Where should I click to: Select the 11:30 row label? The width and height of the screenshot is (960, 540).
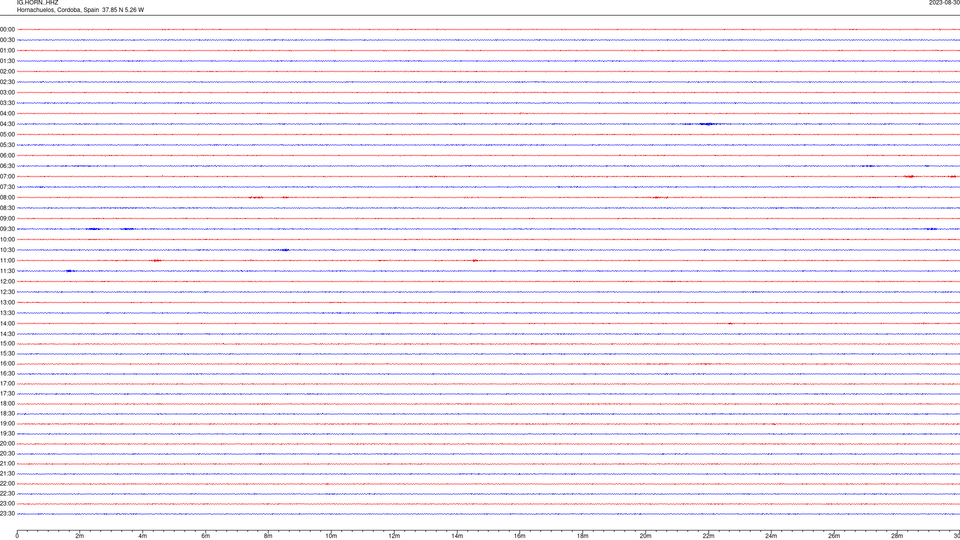coord(7,271)
